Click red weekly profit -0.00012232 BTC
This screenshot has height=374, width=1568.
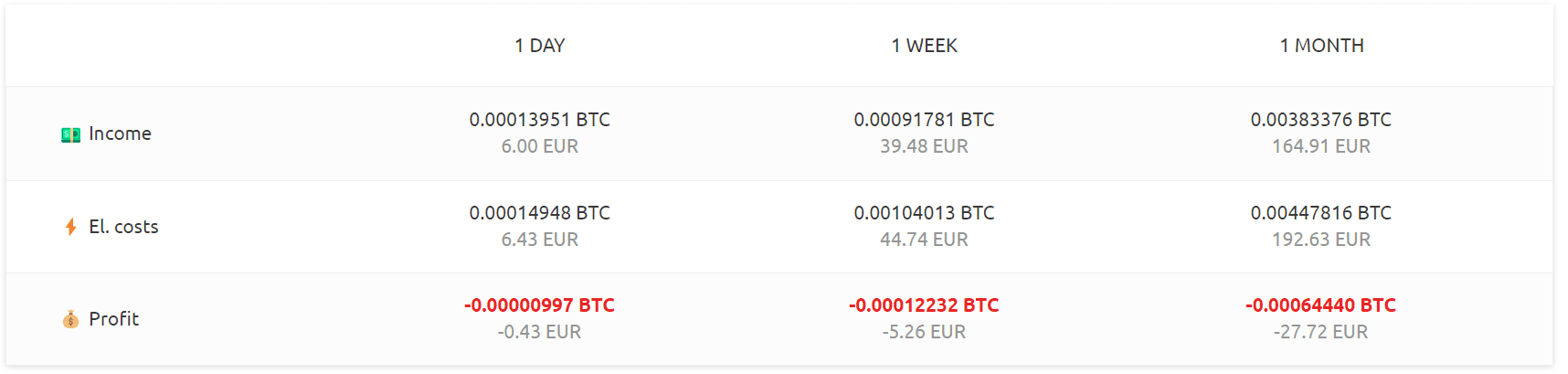(924, 305)
